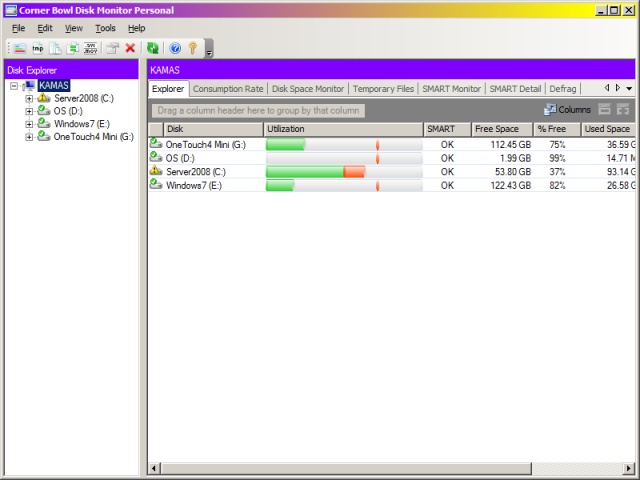Open the Help menu
This screenshot has width=640, height=480.
point(136,28)
